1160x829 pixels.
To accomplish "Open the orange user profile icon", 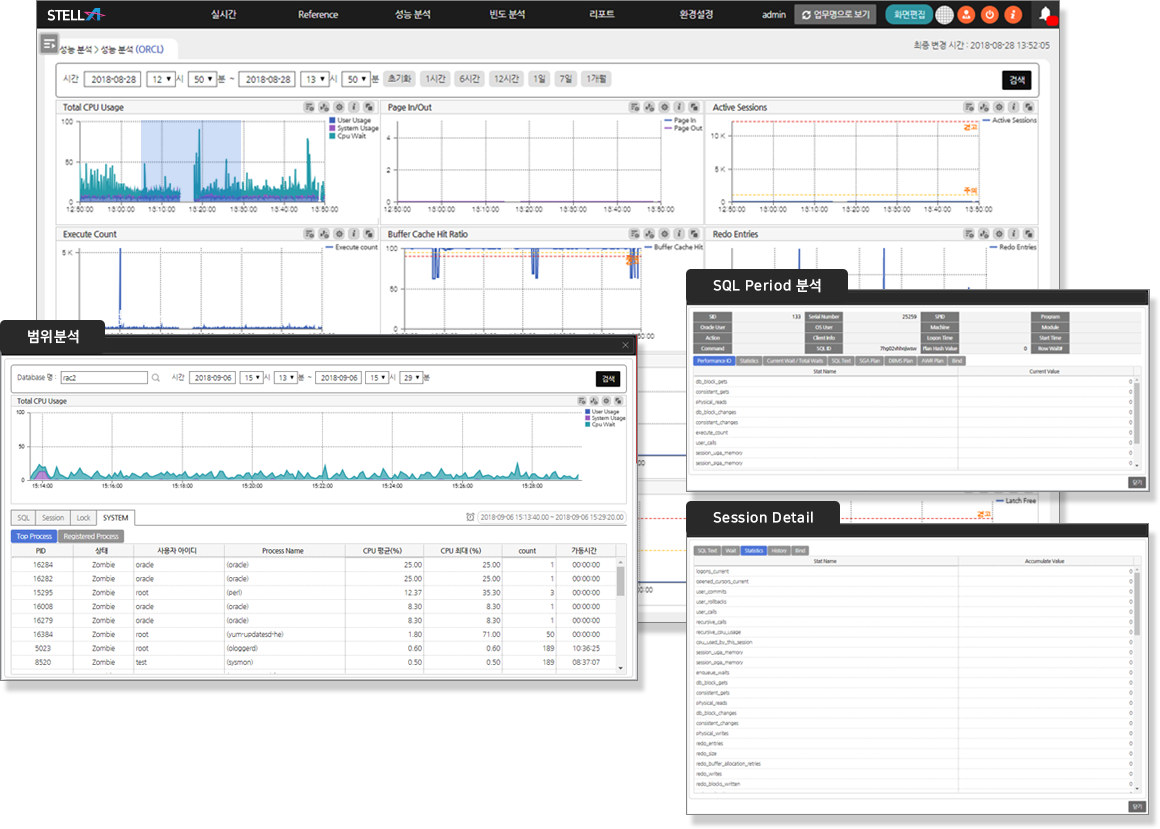I will (966, 14).
